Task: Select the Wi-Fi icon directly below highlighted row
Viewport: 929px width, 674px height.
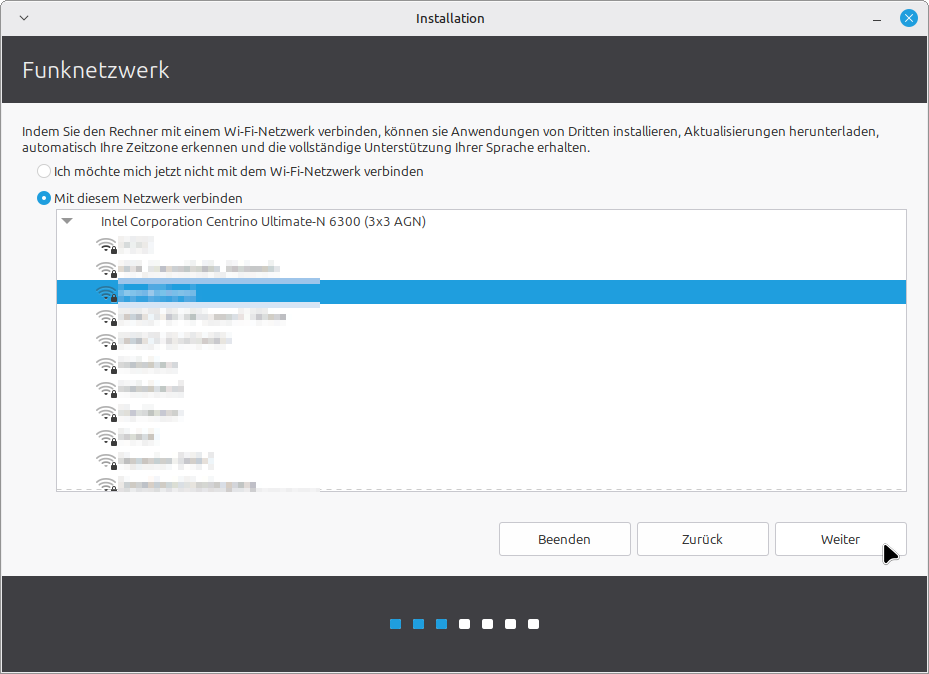Action: (106, 317)
